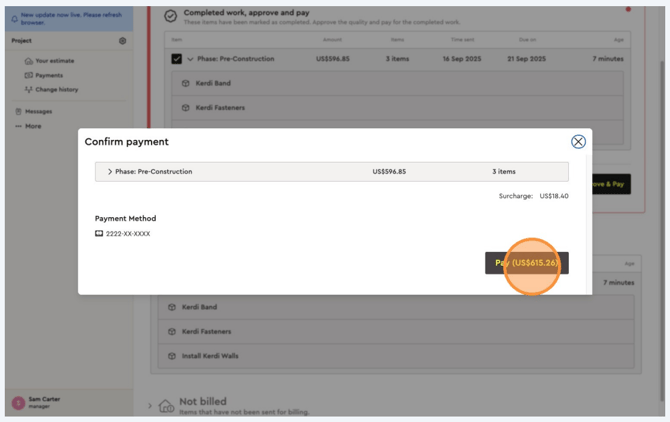Viewport: 670px width, 422px height.
Task: Click the Pay (US$615.26) button
Action: tap(526, 263)
